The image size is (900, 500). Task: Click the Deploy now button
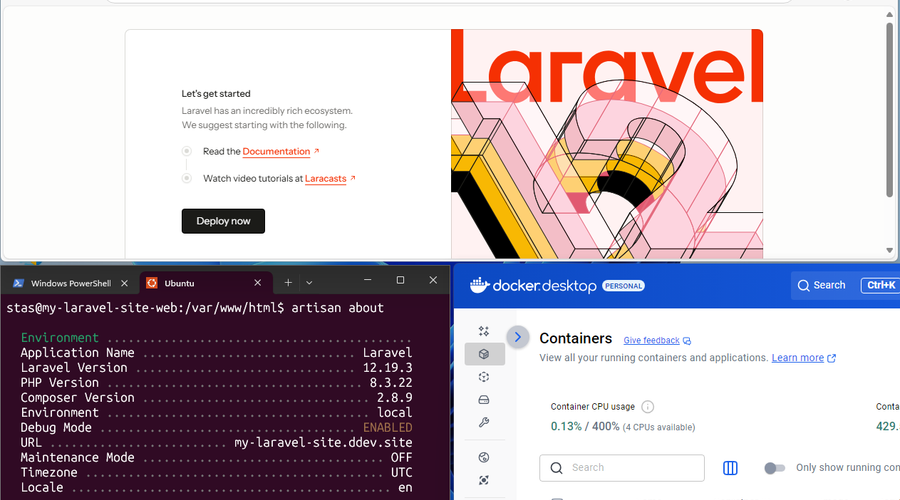(223, 221)
